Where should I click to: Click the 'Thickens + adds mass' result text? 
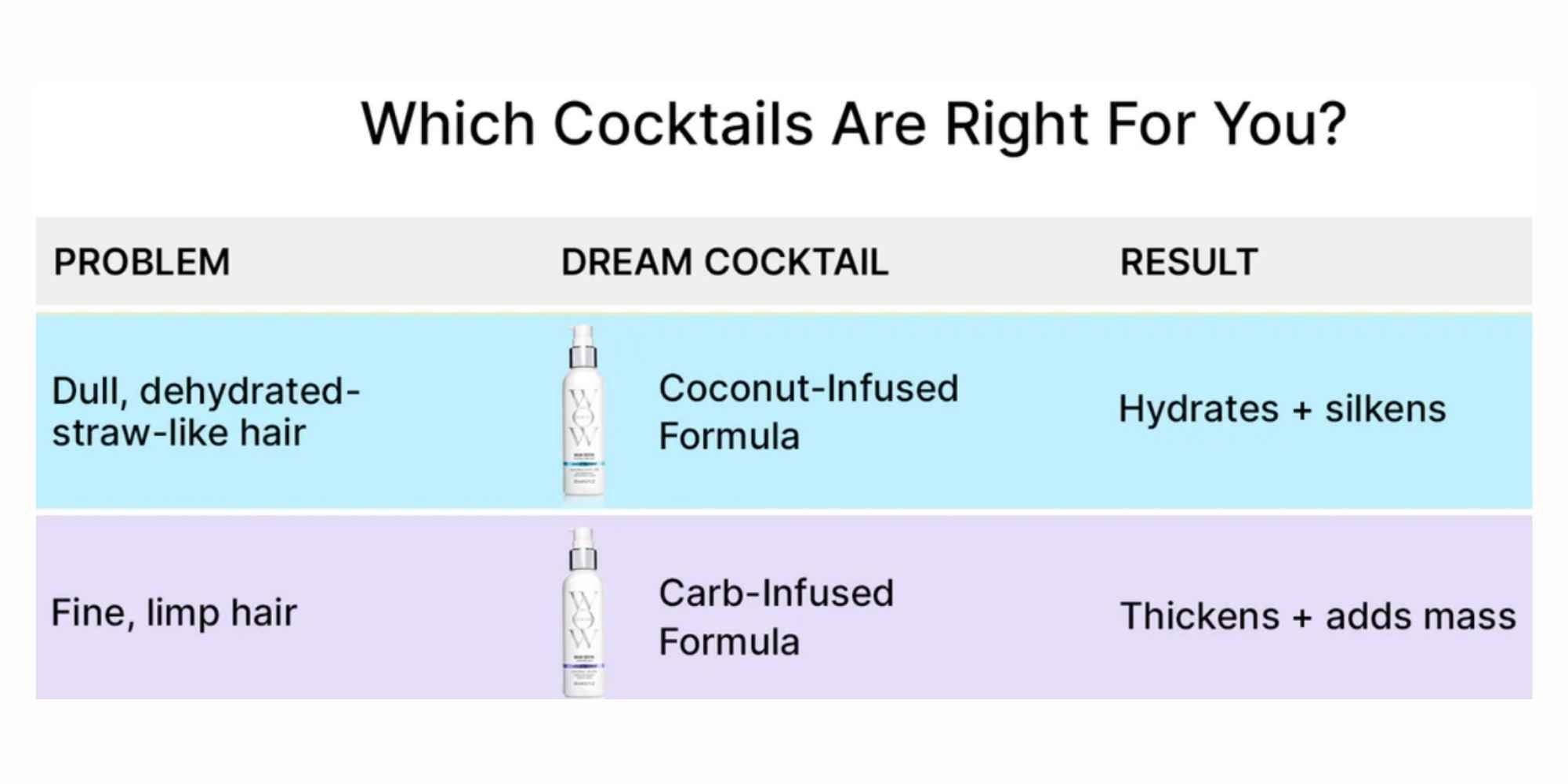(x=1318, y=616)
